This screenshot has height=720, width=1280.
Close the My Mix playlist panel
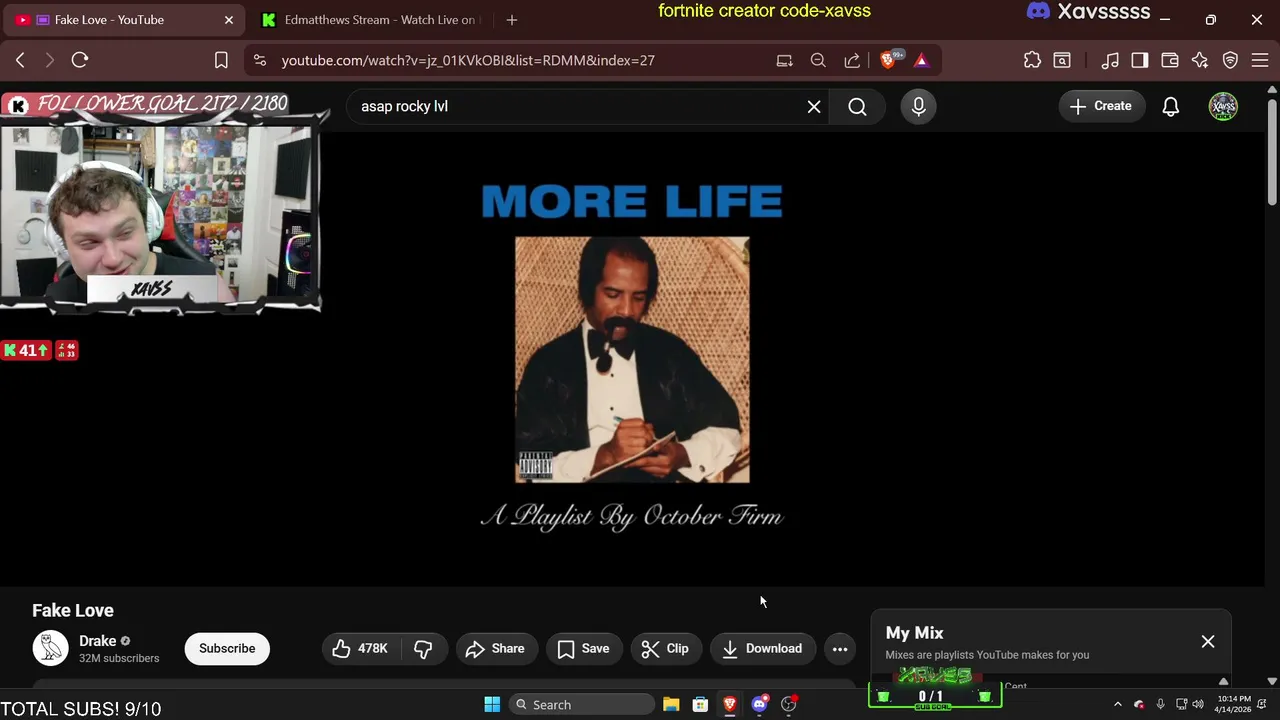(1208, 641)
